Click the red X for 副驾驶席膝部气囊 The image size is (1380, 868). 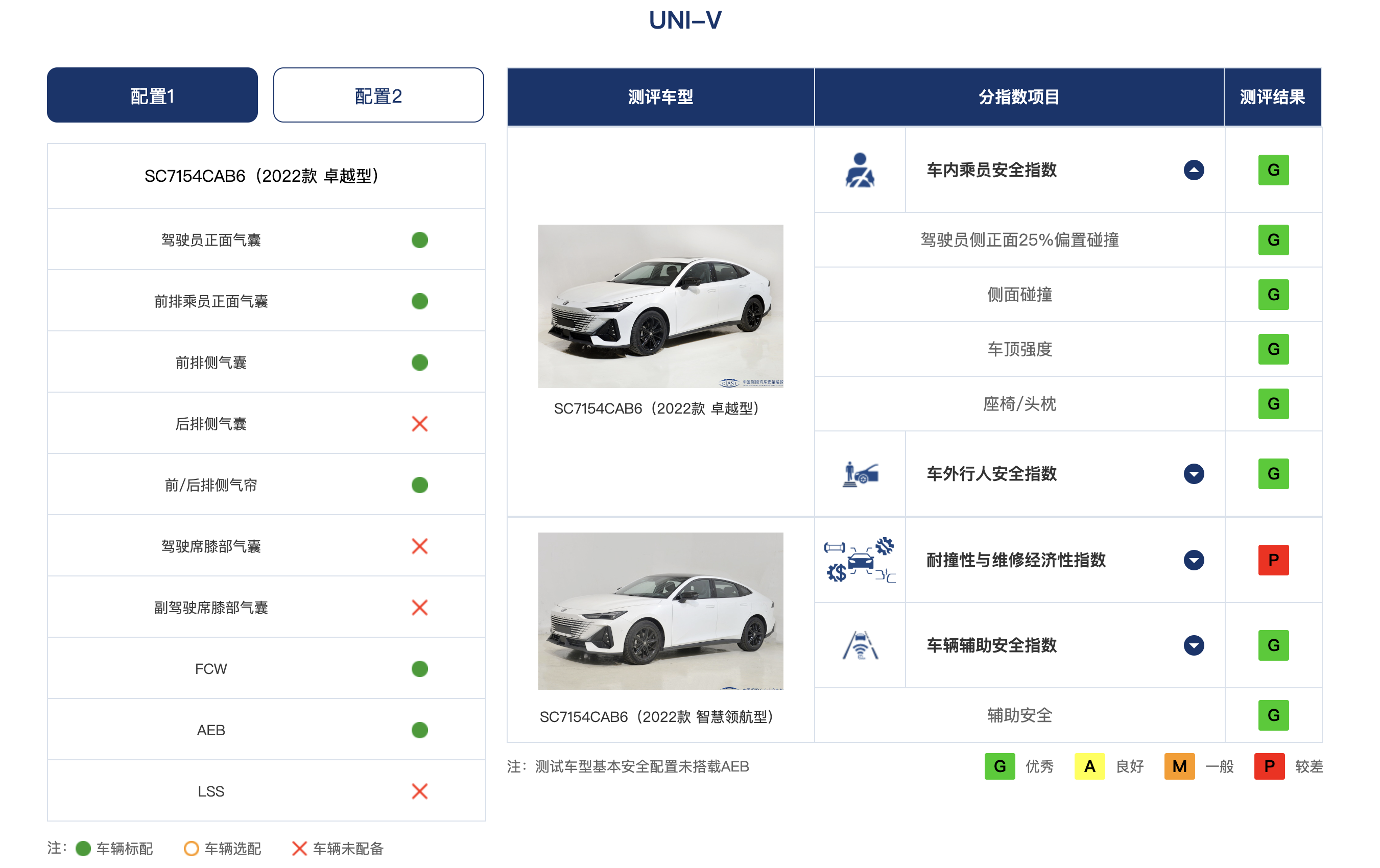point(419,608)
